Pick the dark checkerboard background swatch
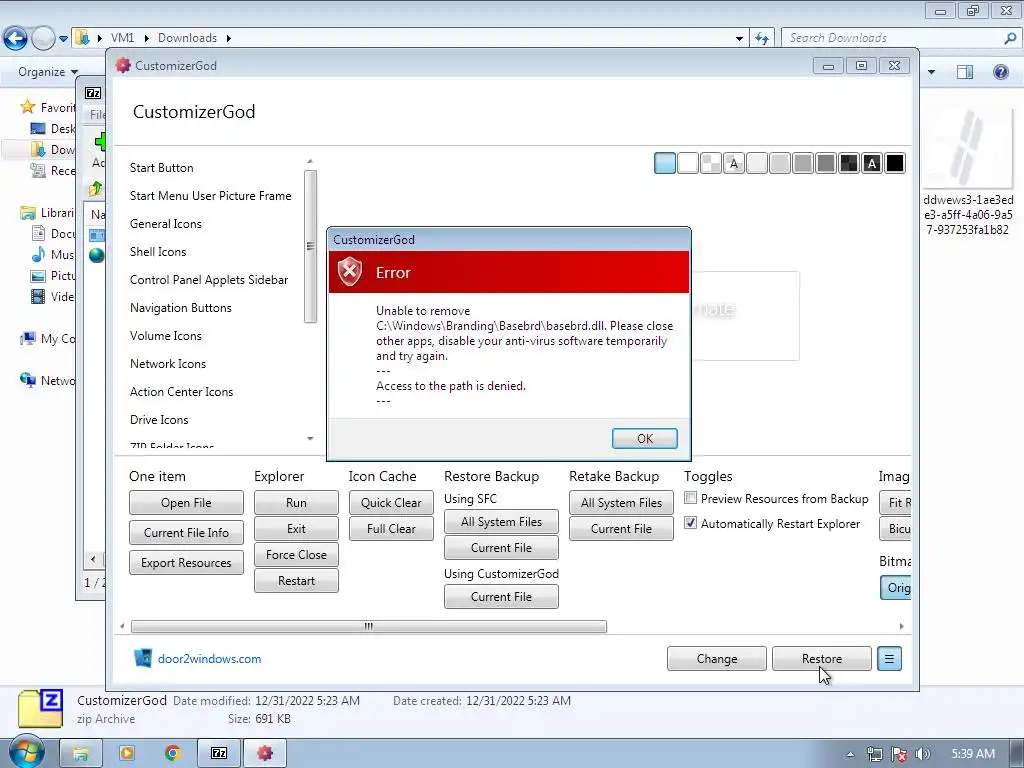The height and width of the screenshot is (768, 1024). point(849,163)
